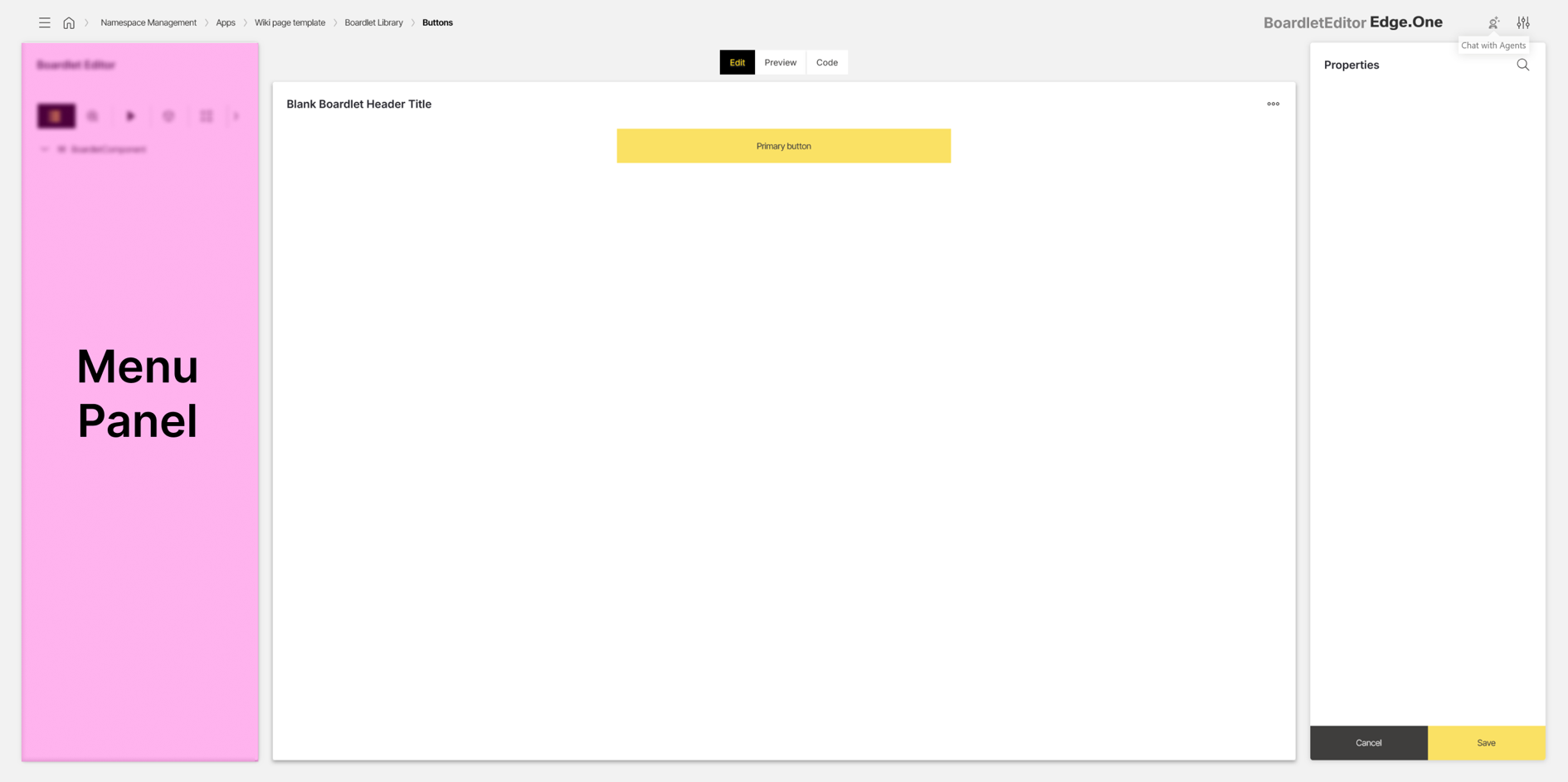Image resolution: width=1568 pixels, height=782 pixels.
Task: Select the grid icon in Boardlet Editor toolbar
Action: (x=207, y=116)
